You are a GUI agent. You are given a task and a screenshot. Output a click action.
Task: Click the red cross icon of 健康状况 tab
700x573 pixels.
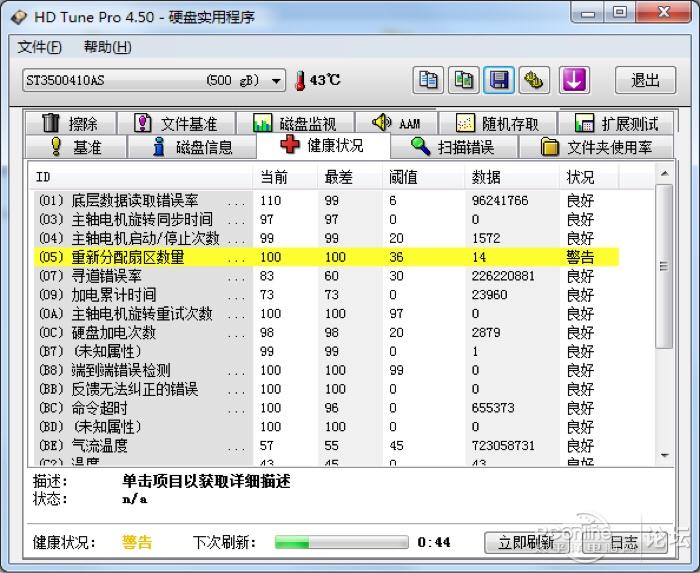[290, 145]
